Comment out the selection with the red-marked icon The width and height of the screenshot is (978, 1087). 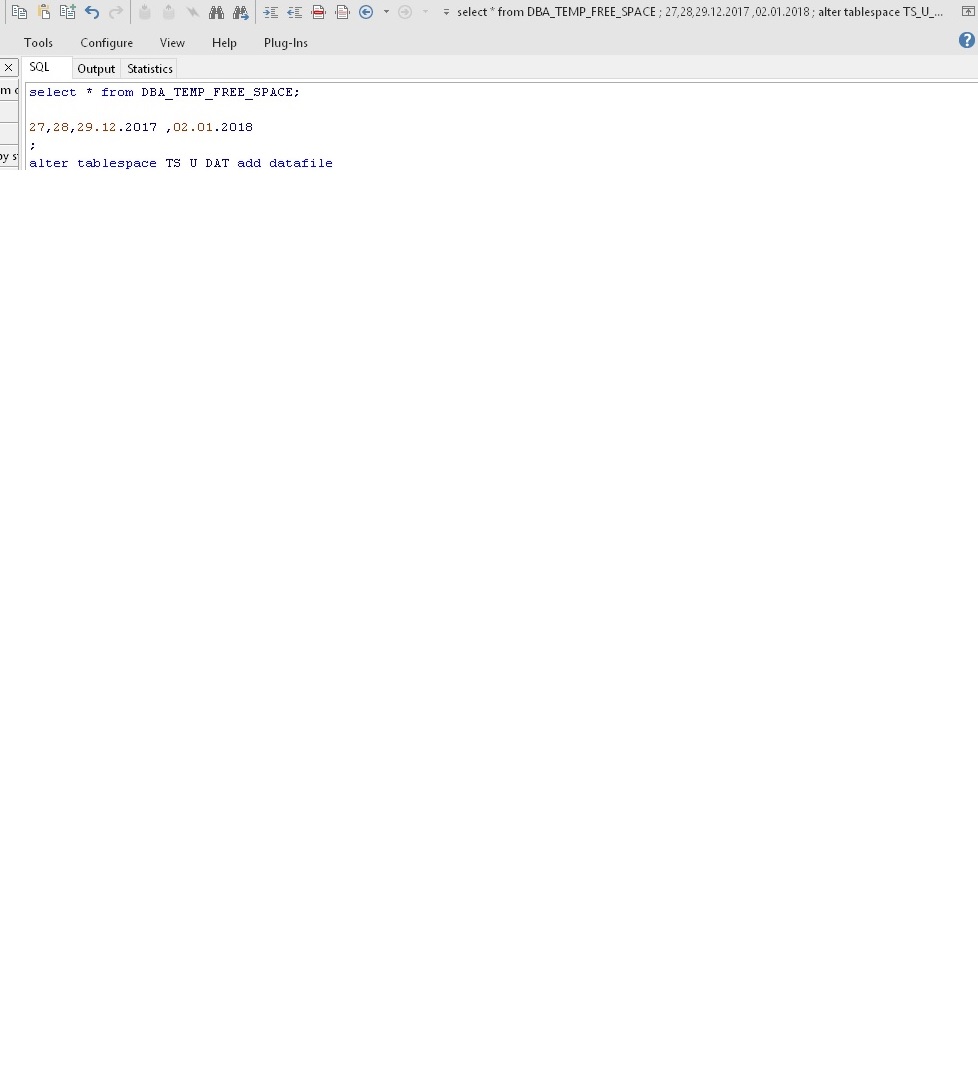coord(319,12)
